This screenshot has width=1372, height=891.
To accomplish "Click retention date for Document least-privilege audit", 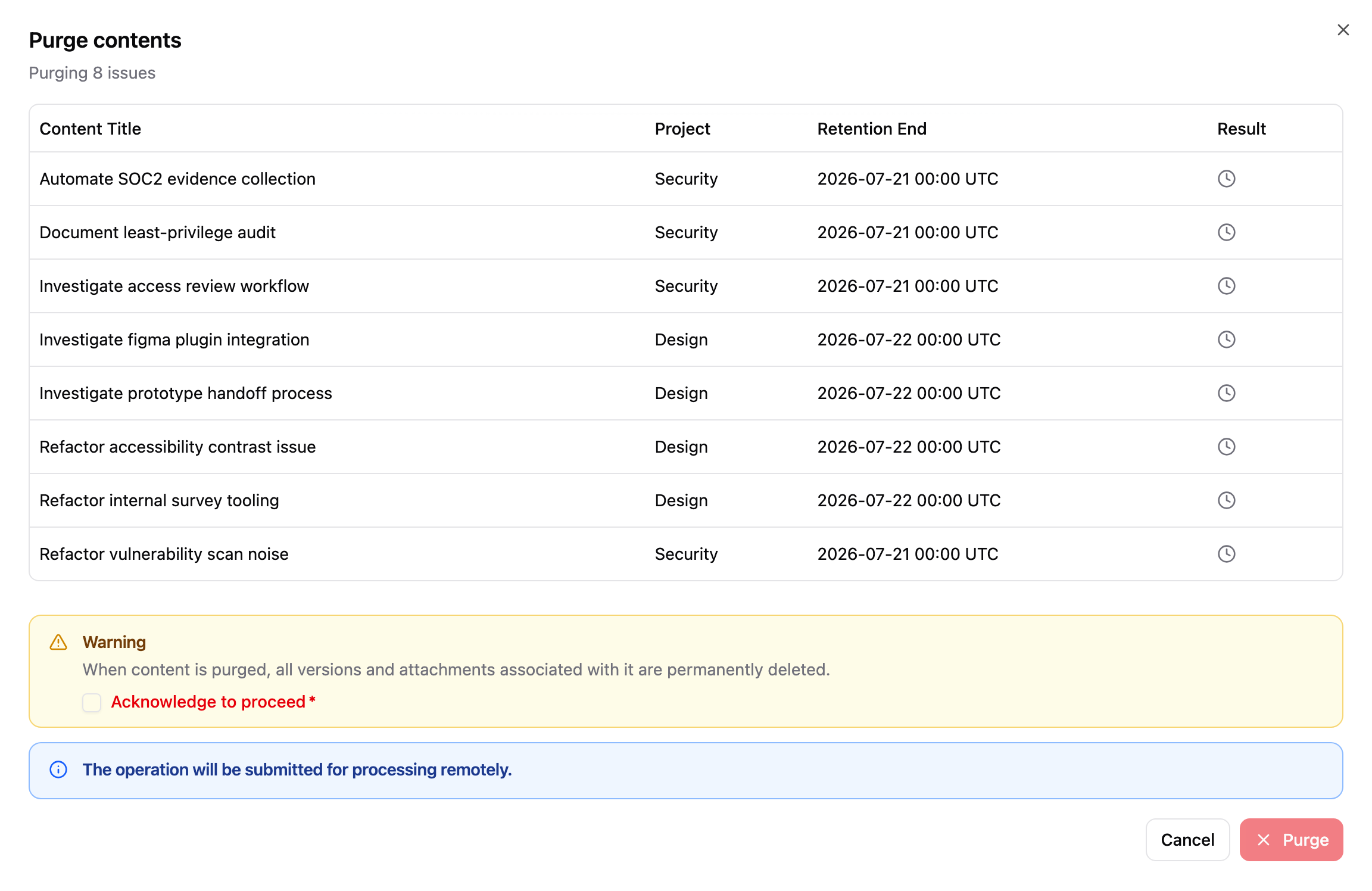I will click(x=908, y=232).
